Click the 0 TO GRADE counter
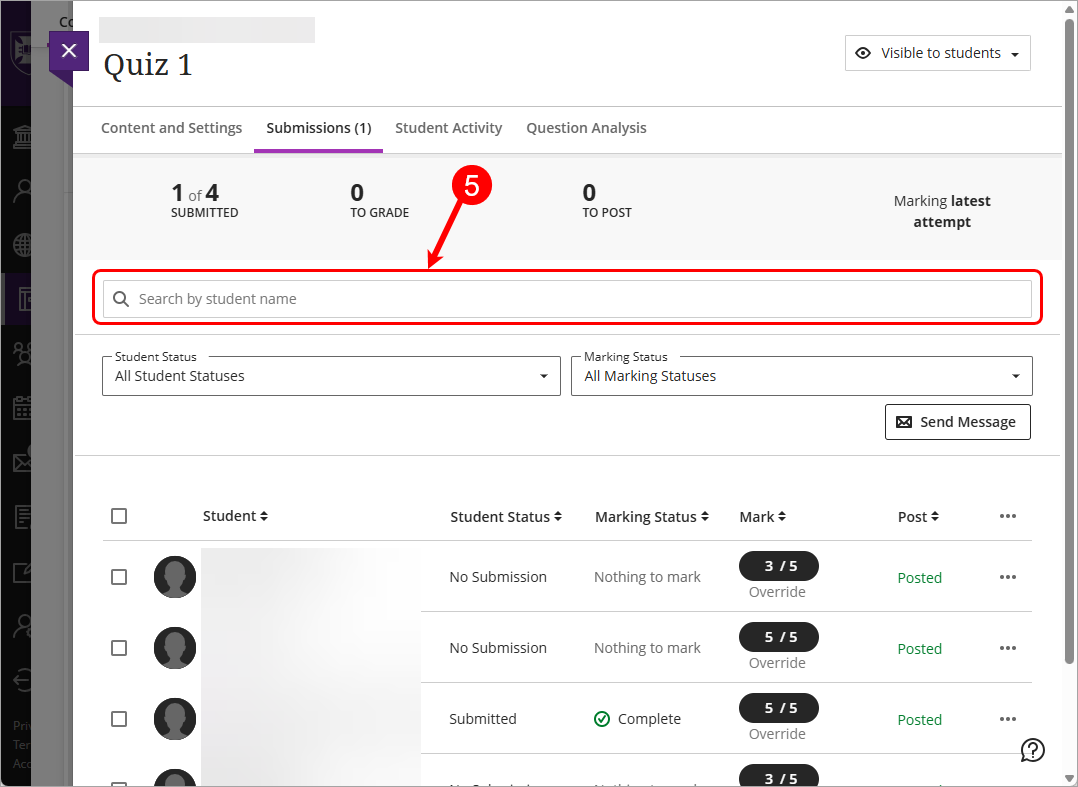 click(x=380, y=201)
